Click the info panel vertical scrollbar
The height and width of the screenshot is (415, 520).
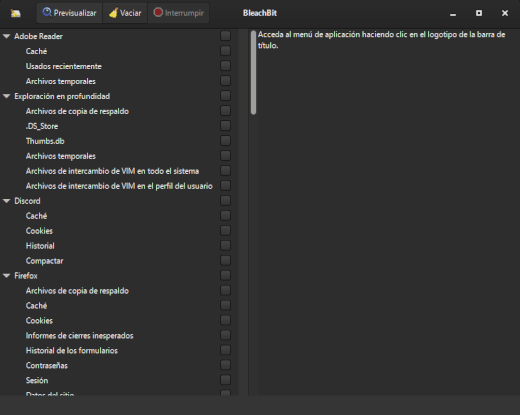point(254,73)
